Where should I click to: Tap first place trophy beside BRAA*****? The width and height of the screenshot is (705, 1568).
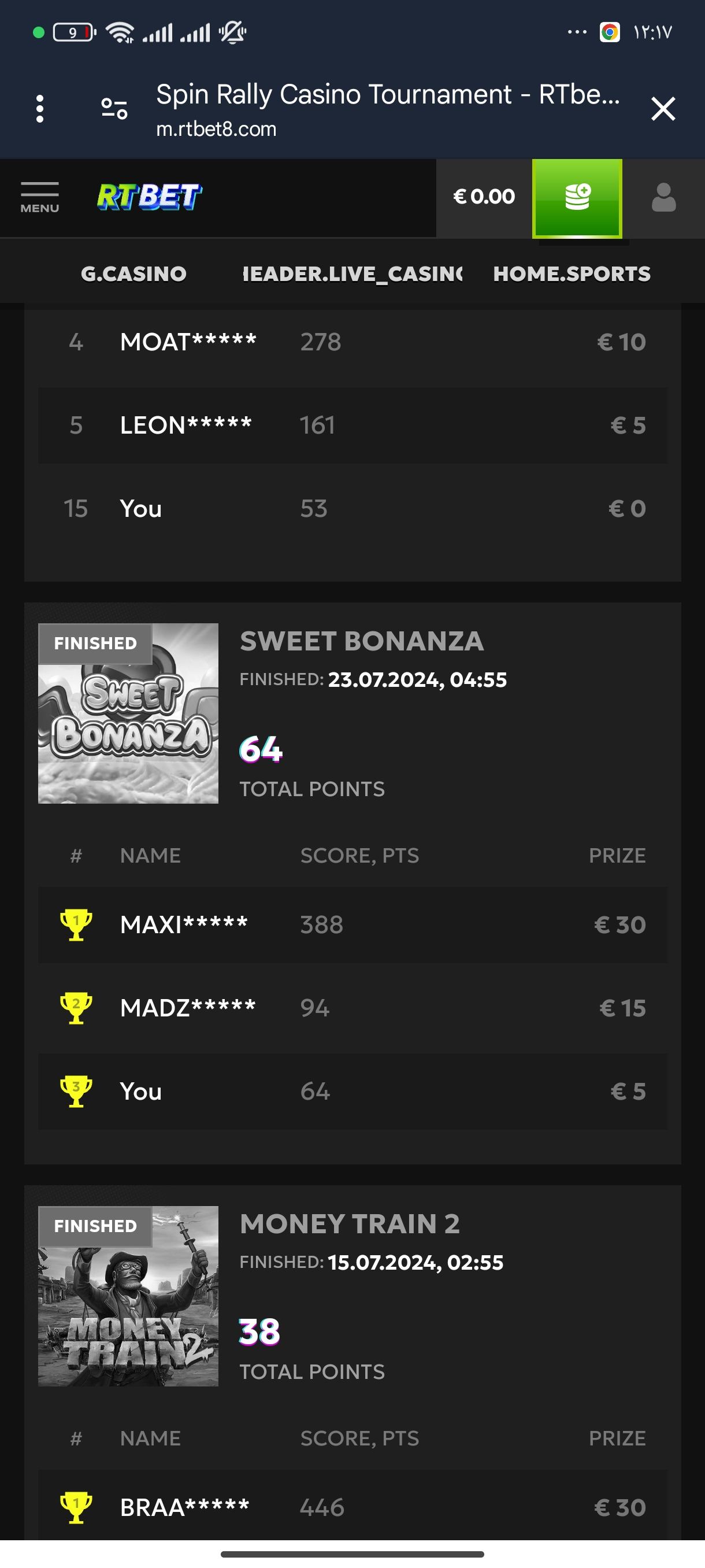pyautogui.click(x=76, y=1507)
